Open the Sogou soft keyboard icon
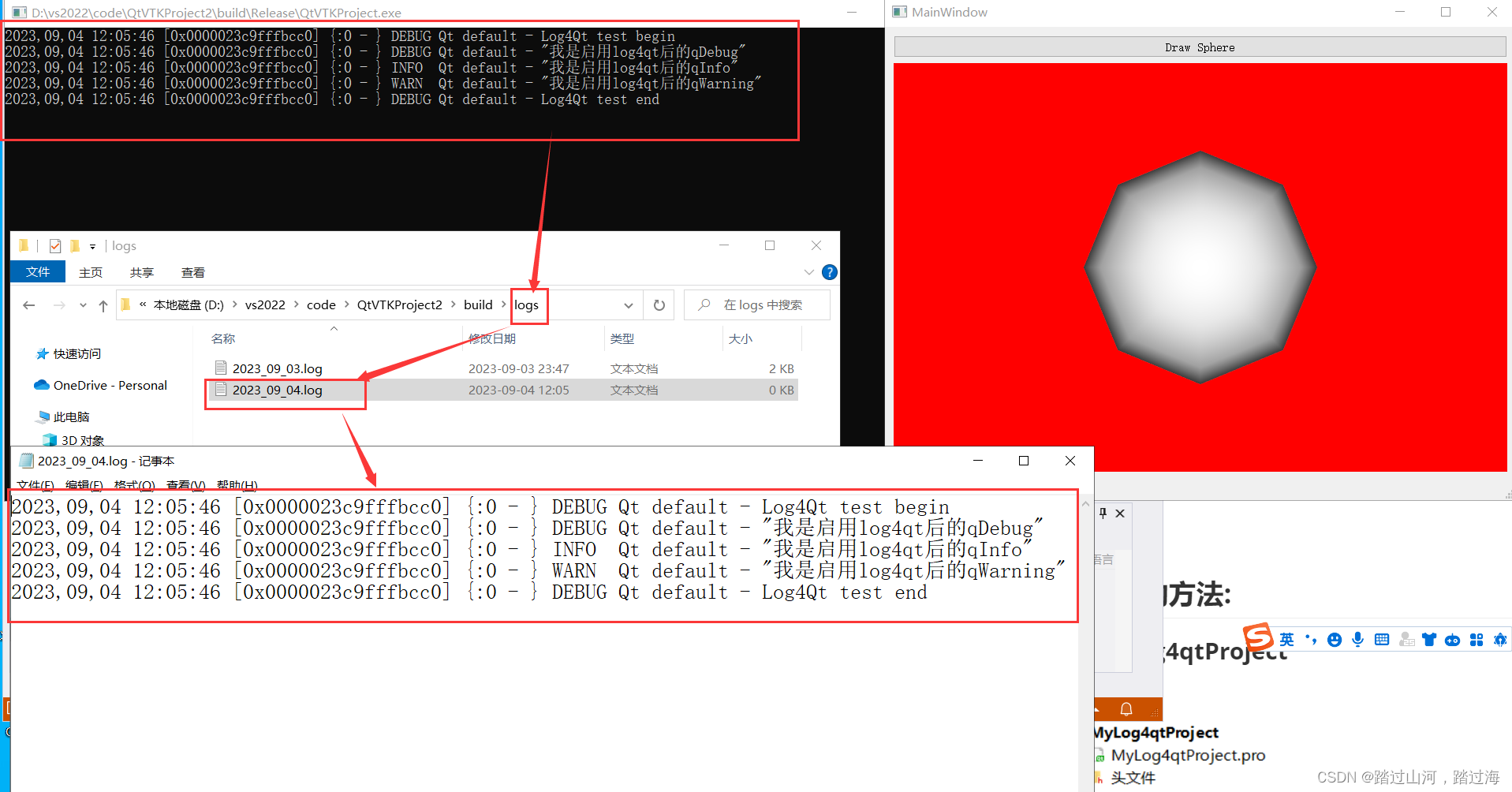 click(x=1382, y=640)
